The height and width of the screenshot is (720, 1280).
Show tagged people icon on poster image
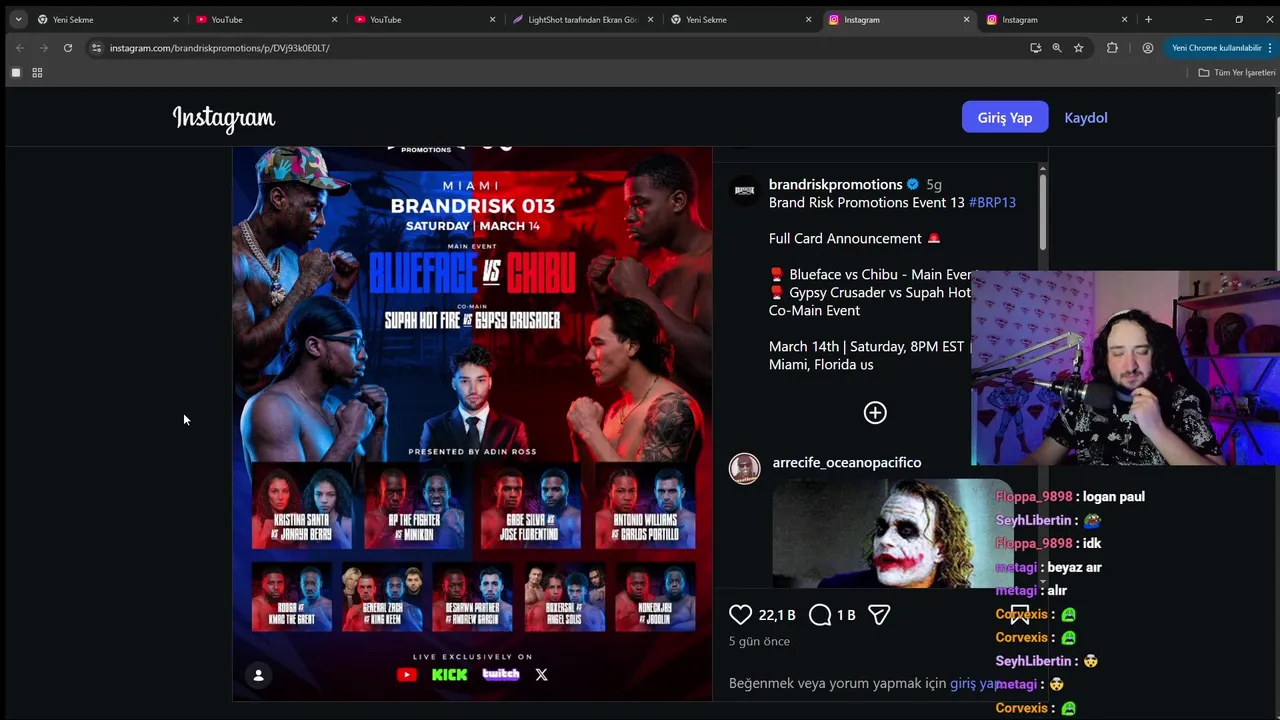click(258, 676)
